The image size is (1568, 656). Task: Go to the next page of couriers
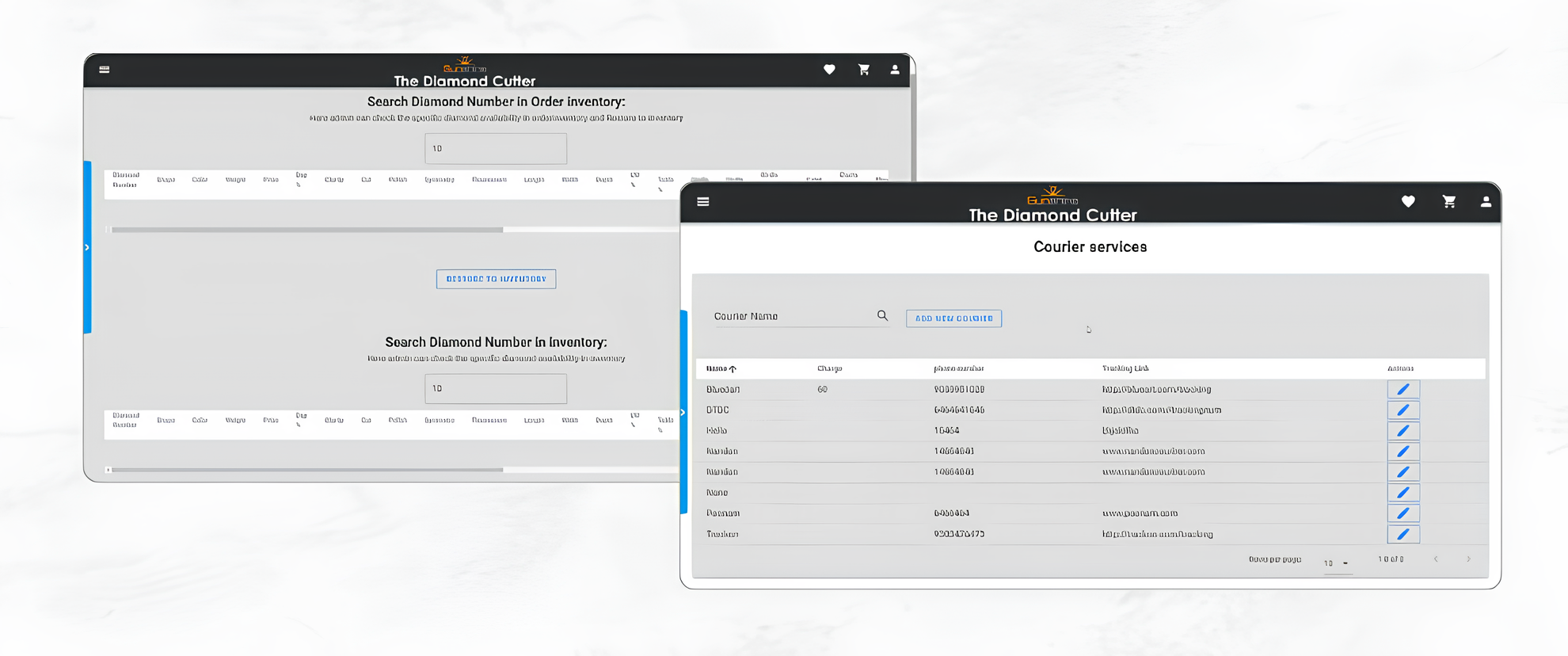(1468, 559)
